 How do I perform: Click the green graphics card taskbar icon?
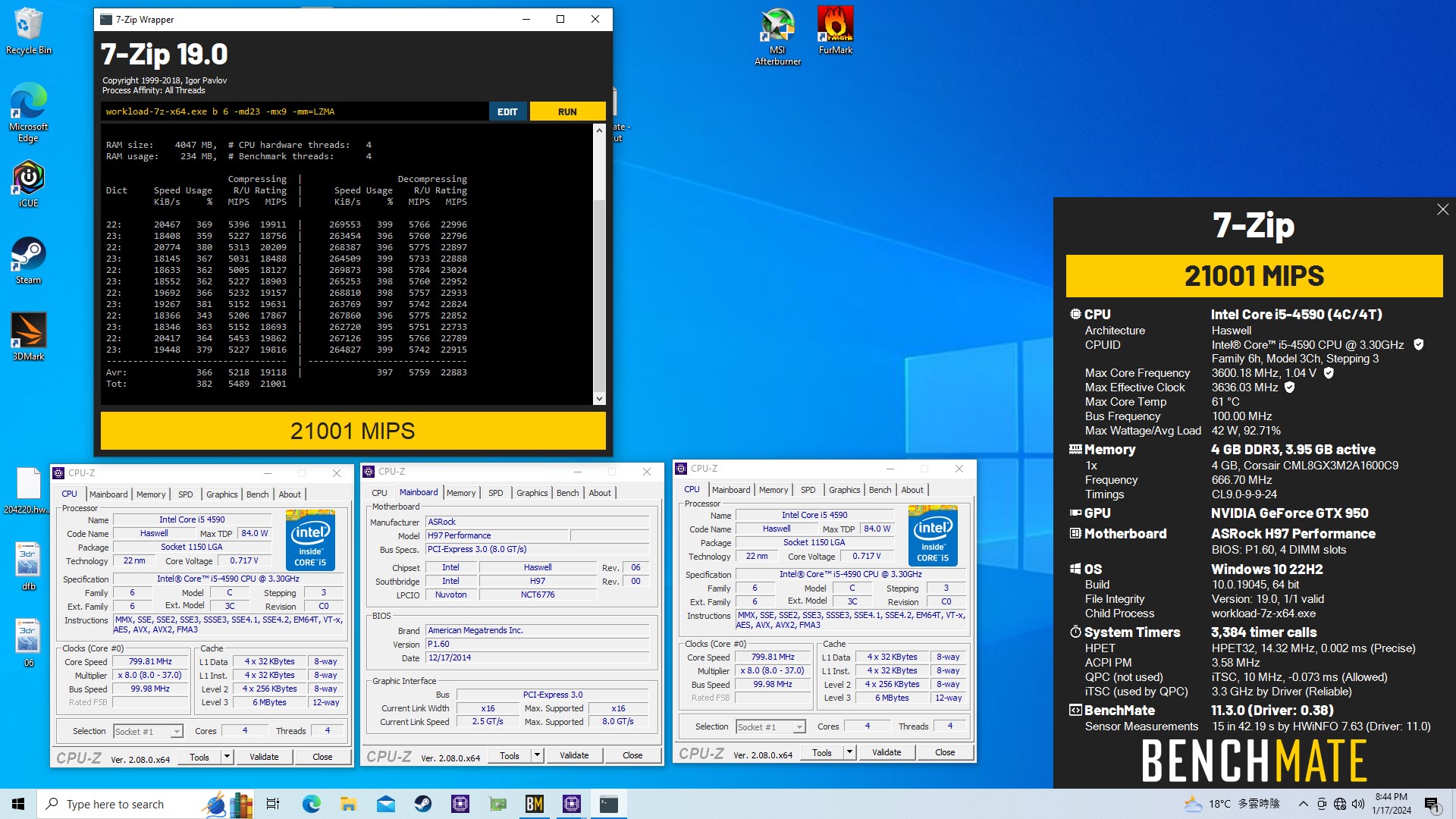coord(497,804)
